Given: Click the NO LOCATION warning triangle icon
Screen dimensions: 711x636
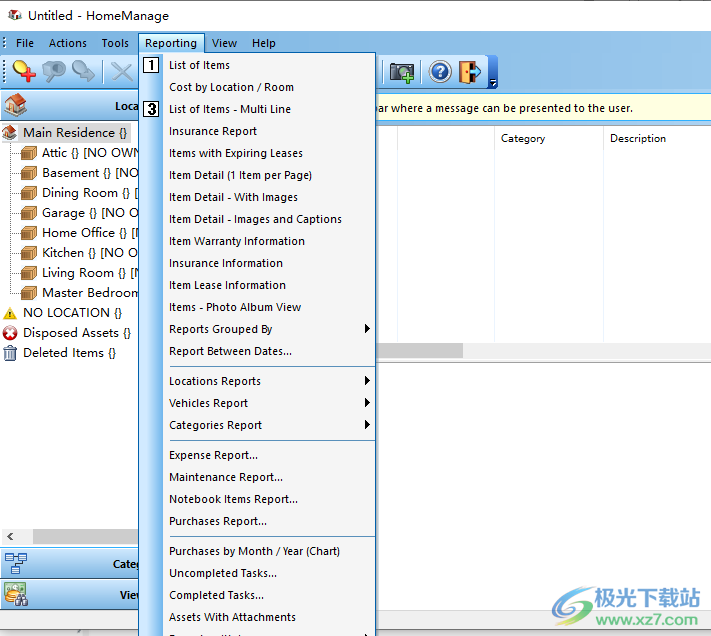Looking at the screenshot, I should click(10, 313).
